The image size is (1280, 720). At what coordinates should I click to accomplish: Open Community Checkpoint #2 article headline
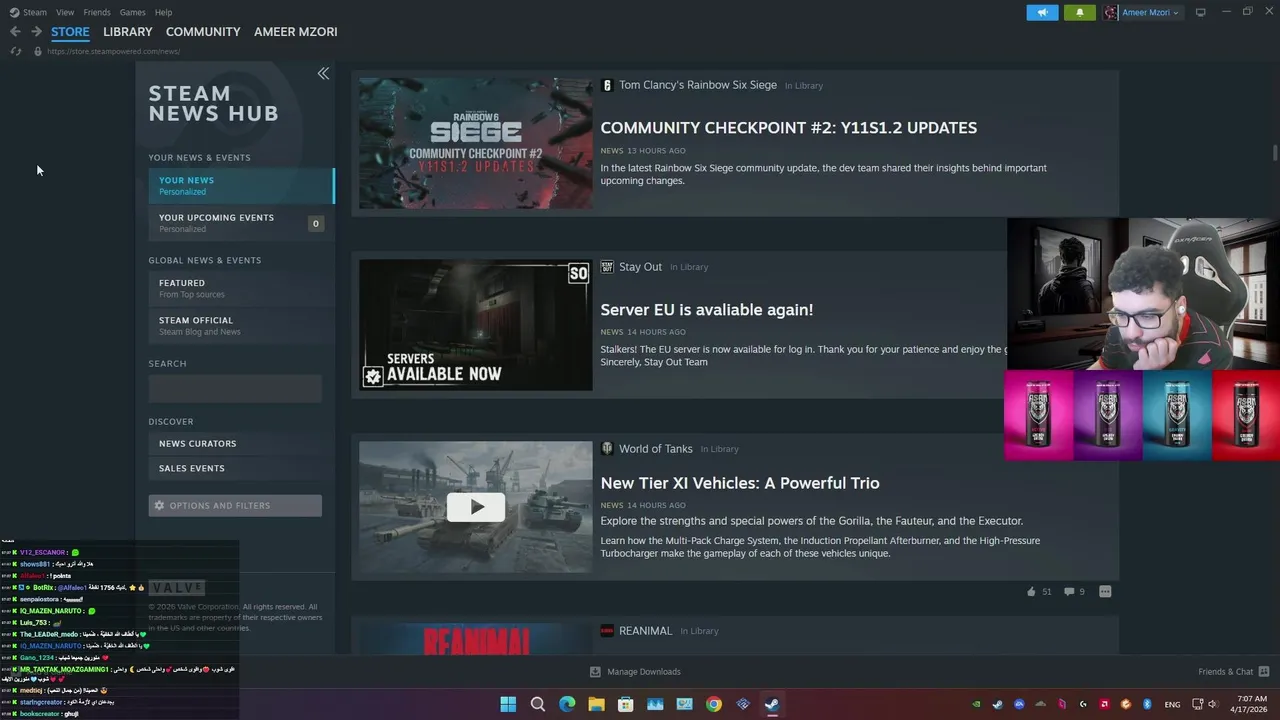click(788, 127)
